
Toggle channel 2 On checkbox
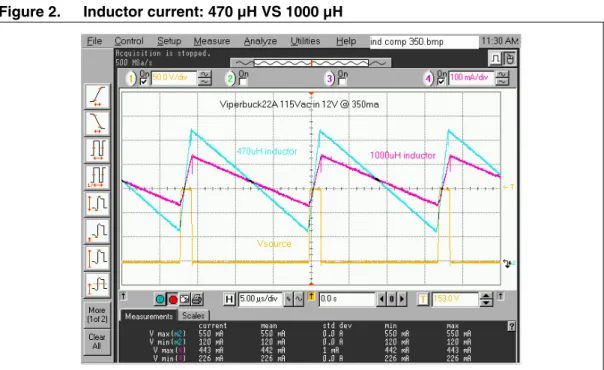pyautogui.click(x=243, y=82)
